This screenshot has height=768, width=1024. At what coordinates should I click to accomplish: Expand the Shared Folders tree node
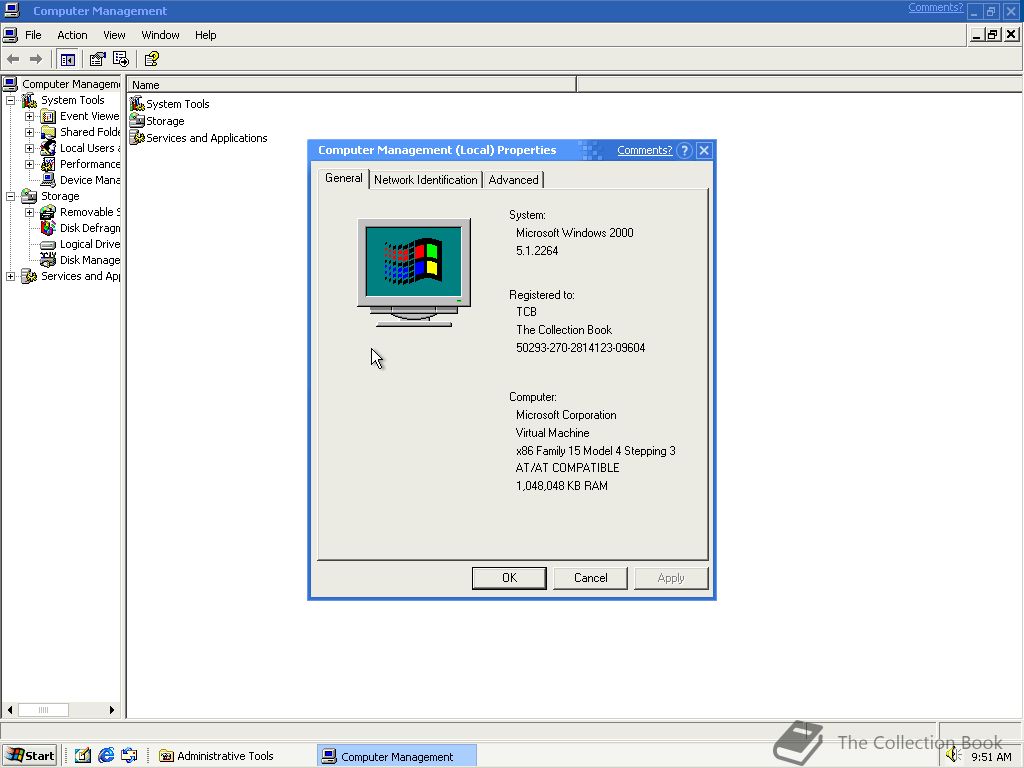point(29,133)
